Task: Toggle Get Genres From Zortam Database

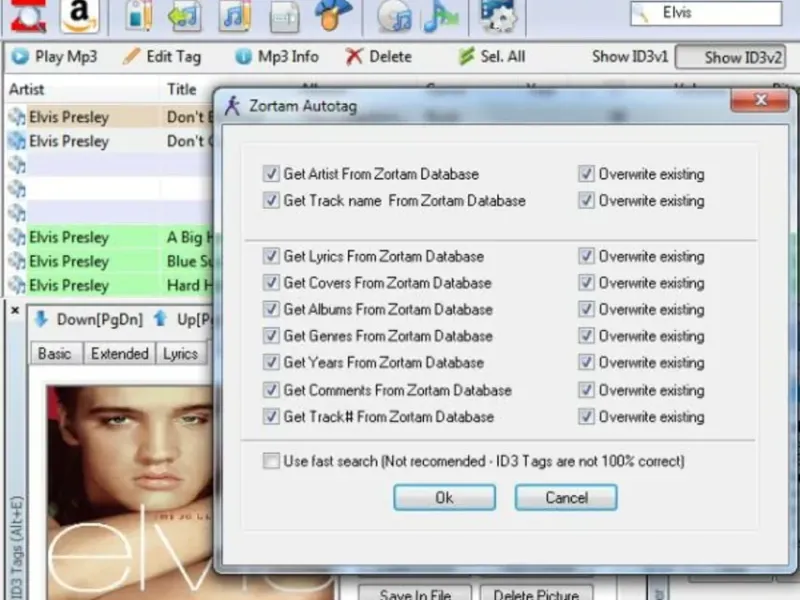Action: [270, 336]
